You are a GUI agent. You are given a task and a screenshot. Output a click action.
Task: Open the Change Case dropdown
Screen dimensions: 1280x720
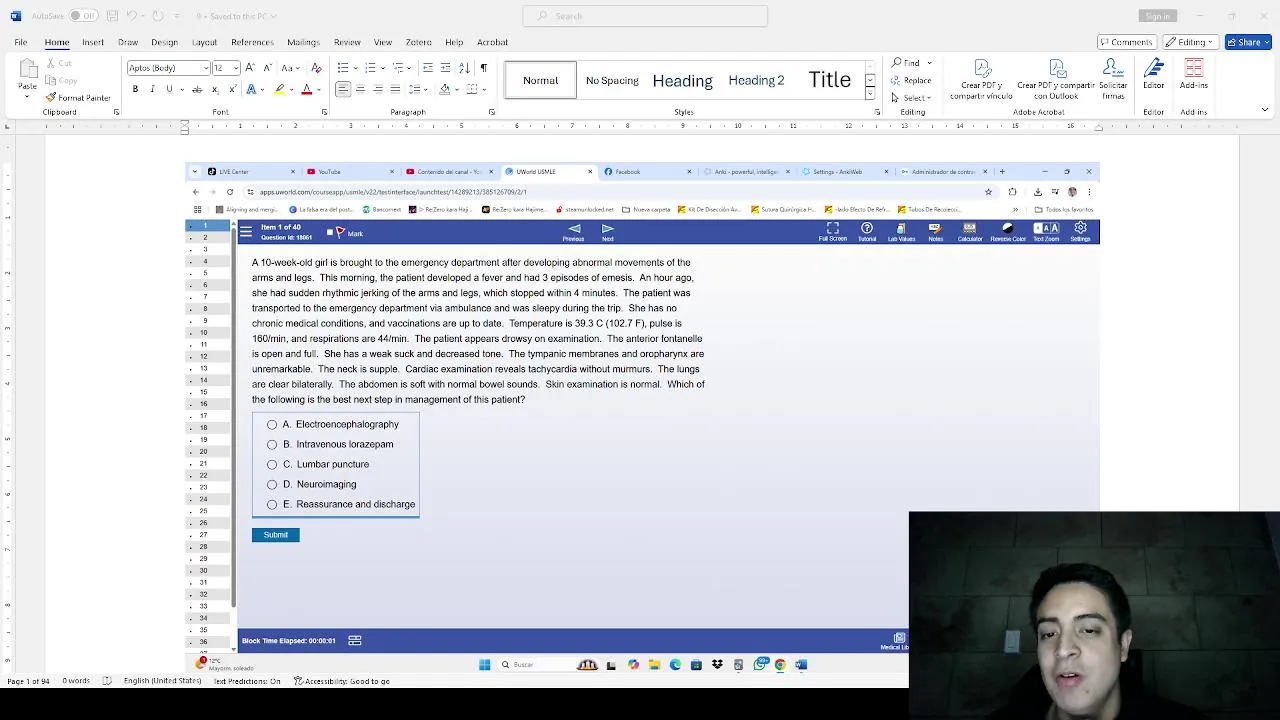click(289, 68)
